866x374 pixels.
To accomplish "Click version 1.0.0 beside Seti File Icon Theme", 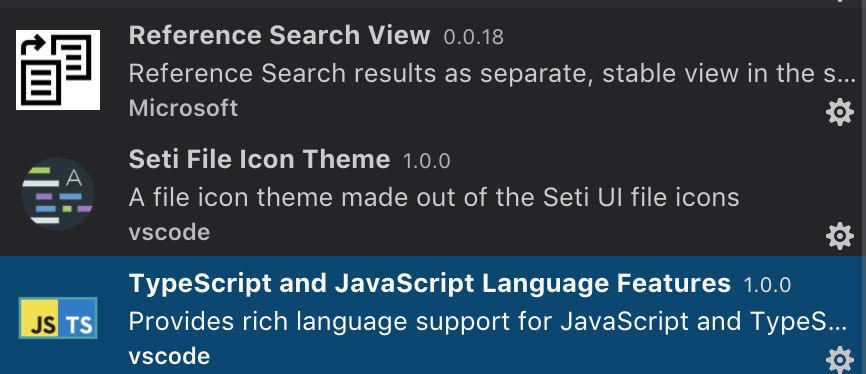I will coord(426,161).
